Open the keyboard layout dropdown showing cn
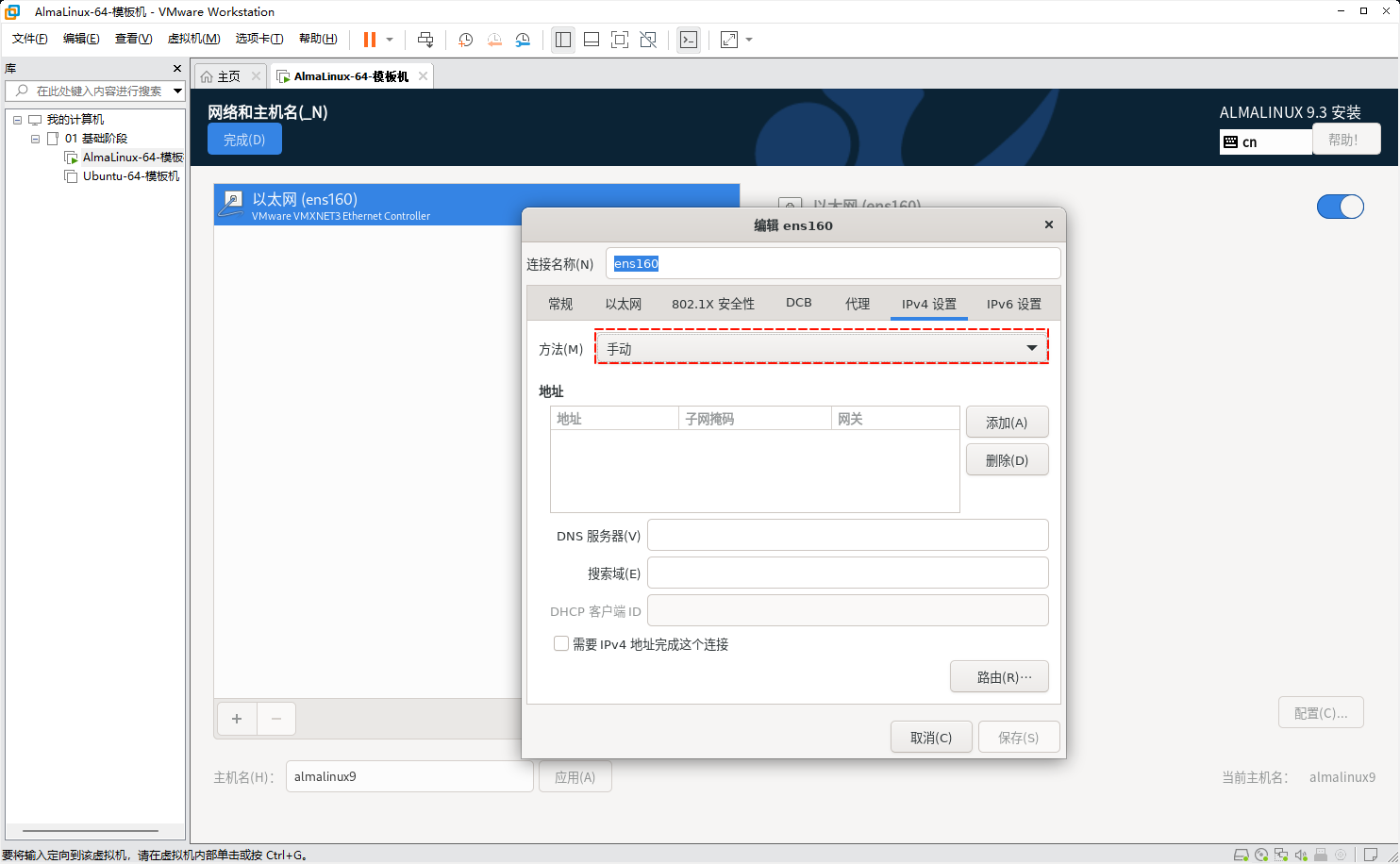The width and height of the screenshot is (1400, 864). pos(1265,141)
